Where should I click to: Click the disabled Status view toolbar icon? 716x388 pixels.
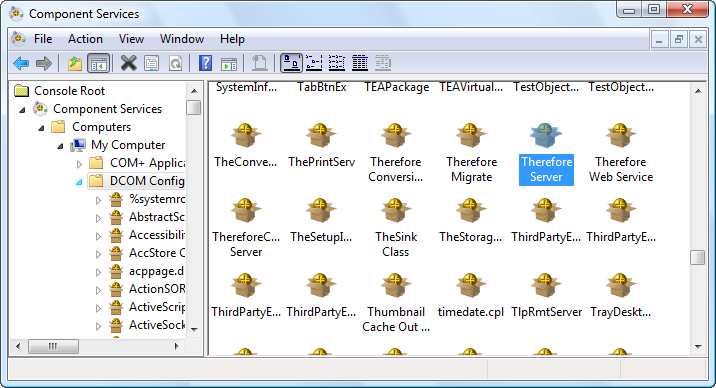tap(383, 63)
